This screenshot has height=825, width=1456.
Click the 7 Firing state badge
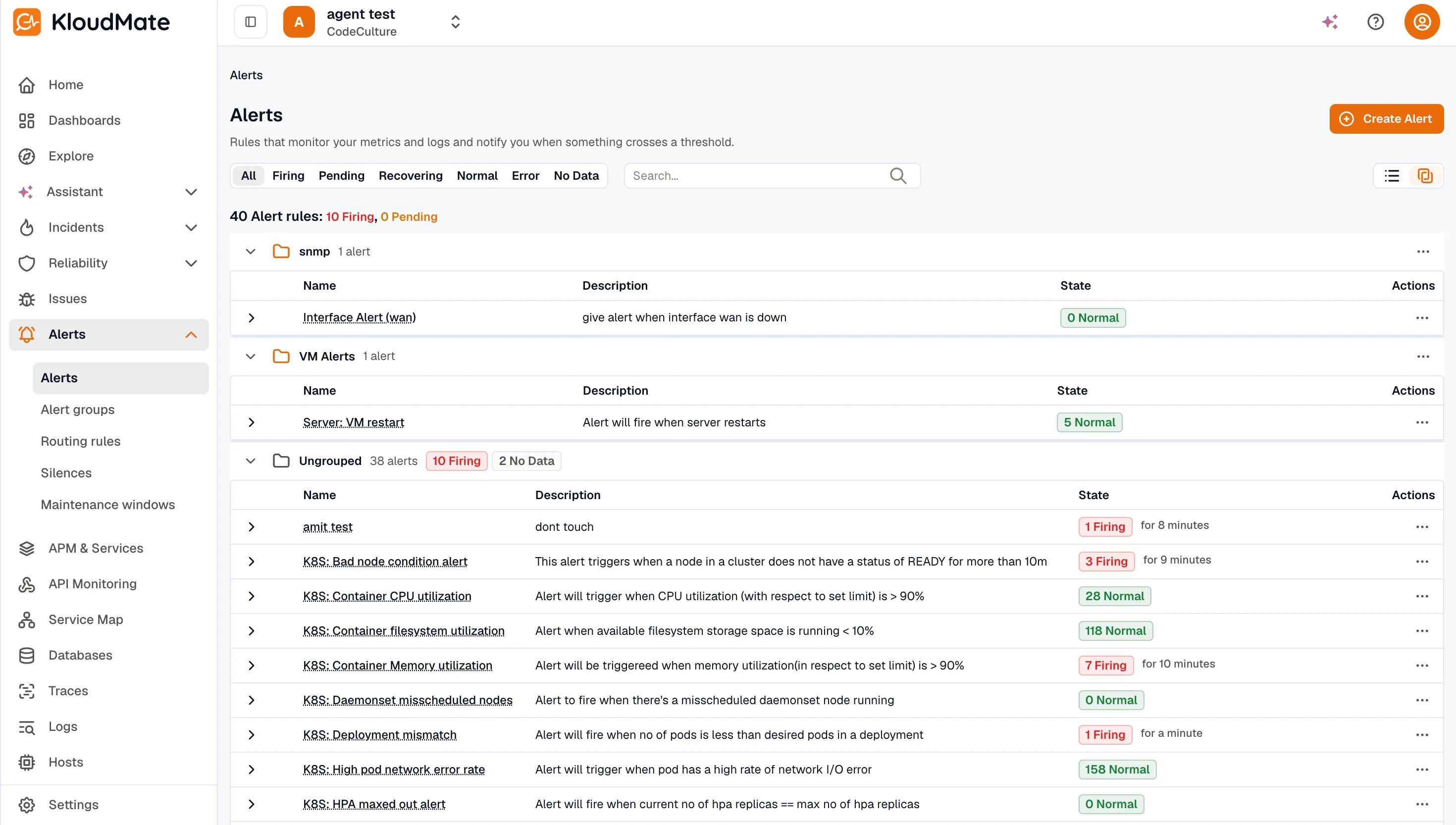click(x=1105, y=666)
